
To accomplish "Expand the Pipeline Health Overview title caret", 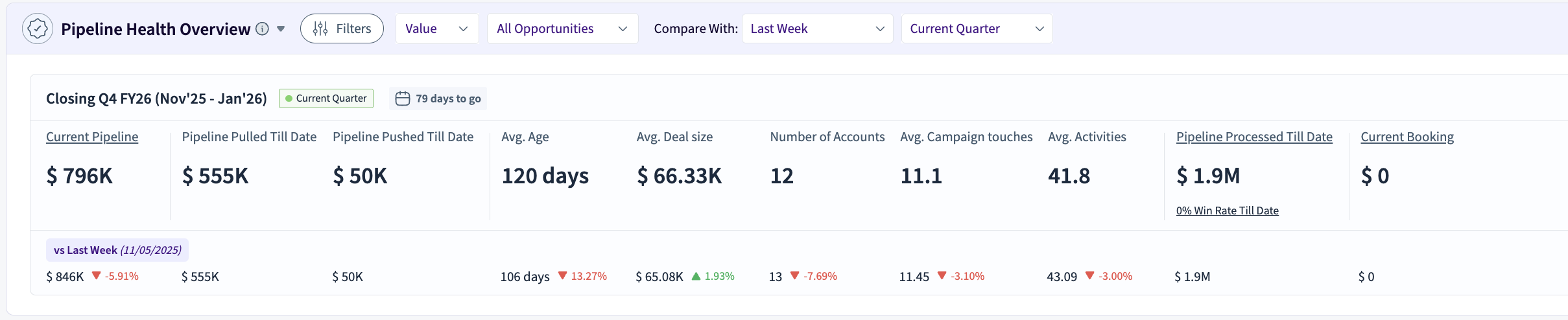I will tap(281, 29).
